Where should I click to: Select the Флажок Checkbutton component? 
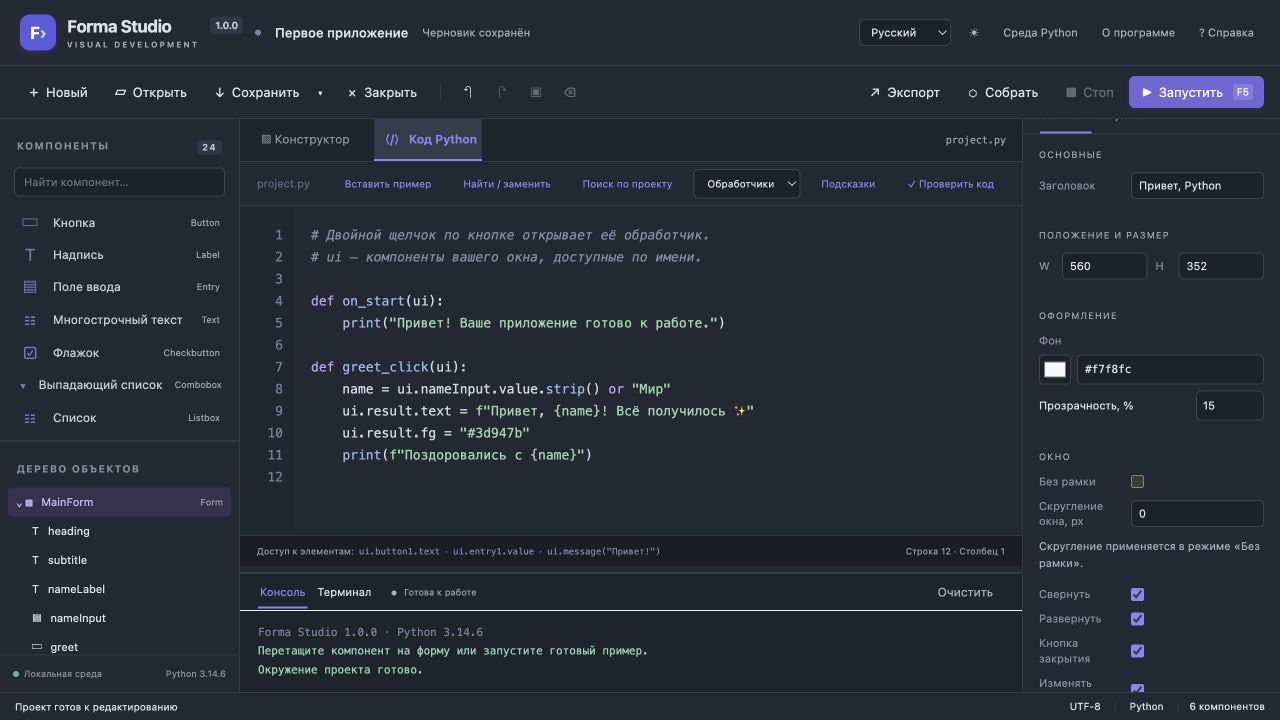120,353
